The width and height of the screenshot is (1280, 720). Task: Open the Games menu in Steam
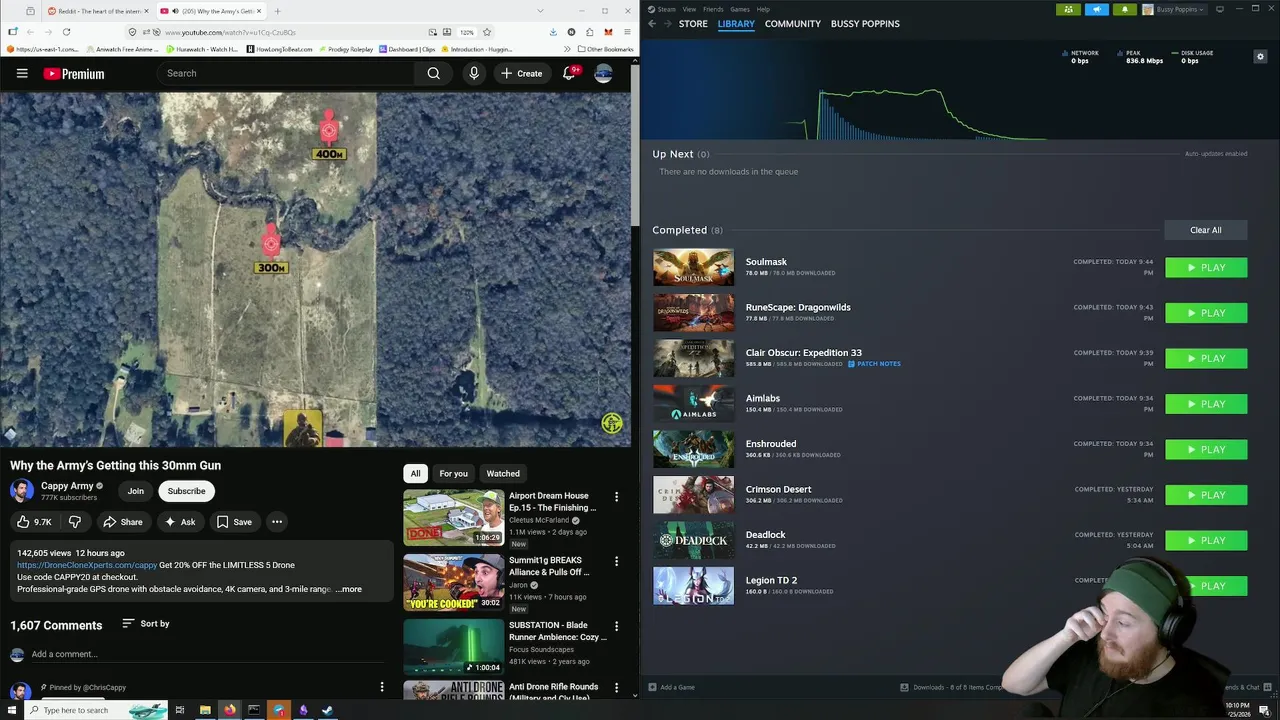pyautogui.click(x=740, y=9)
